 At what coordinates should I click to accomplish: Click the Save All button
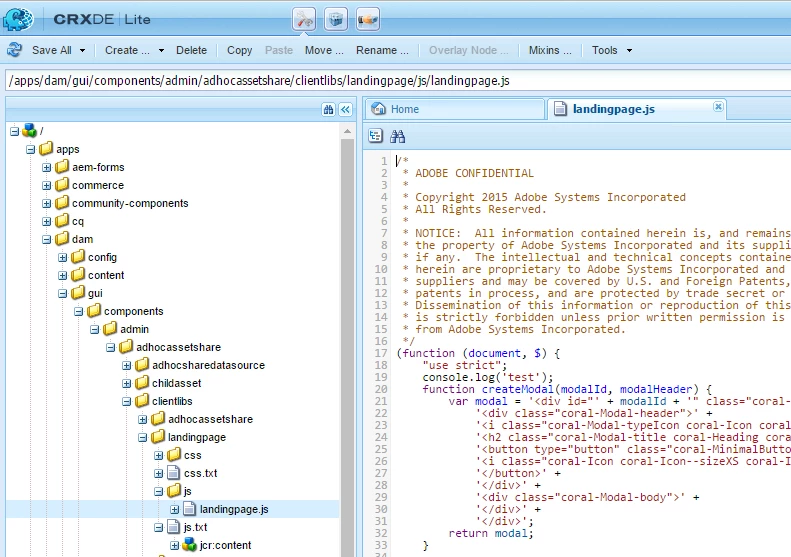tap(51, 50)
